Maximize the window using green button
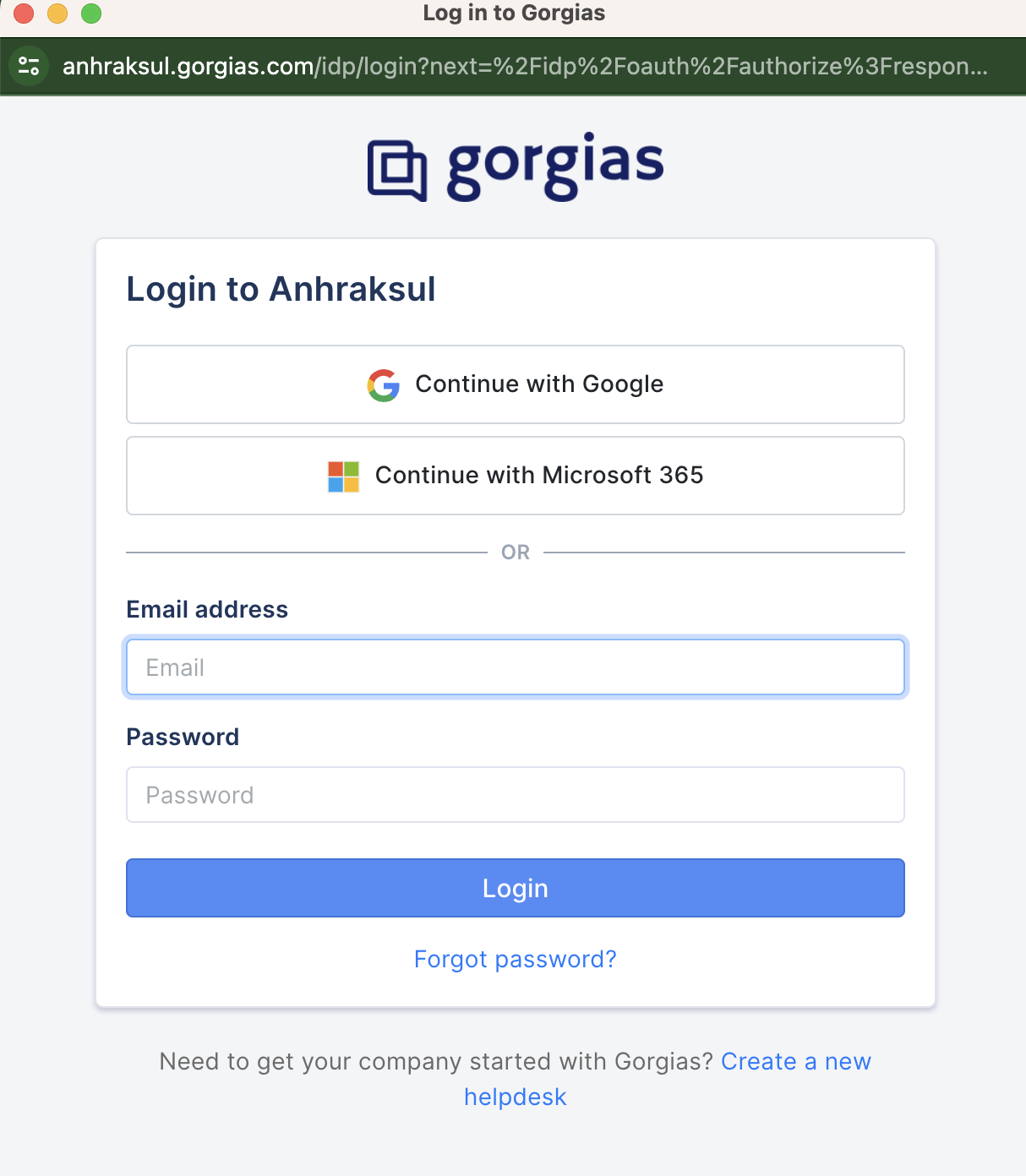Screen dimensions: 1026x1176 [91, 14]
